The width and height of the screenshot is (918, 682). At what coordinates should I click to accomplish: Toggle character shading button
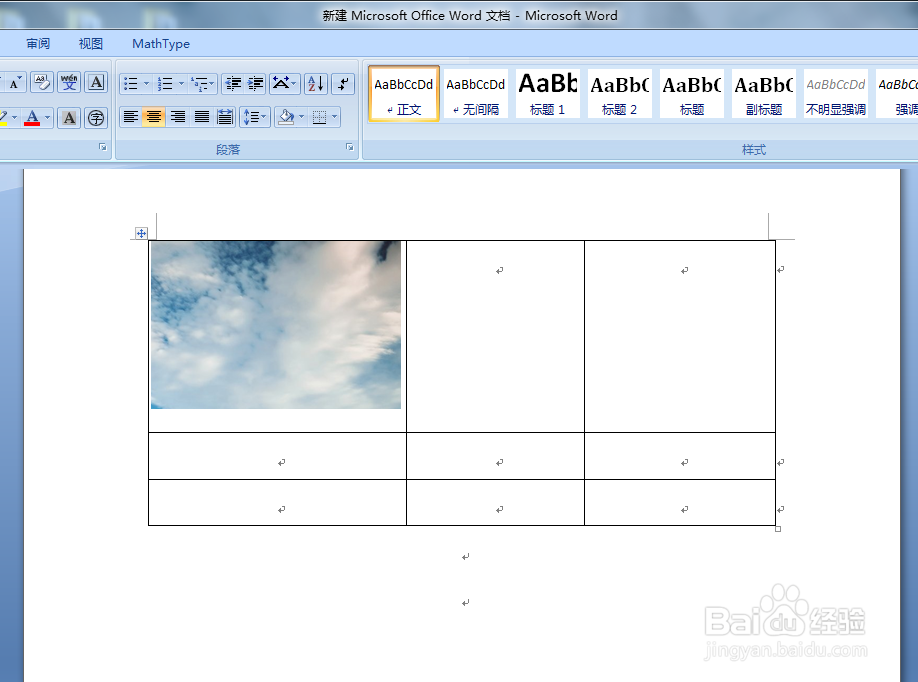click(x=69, y=118)
